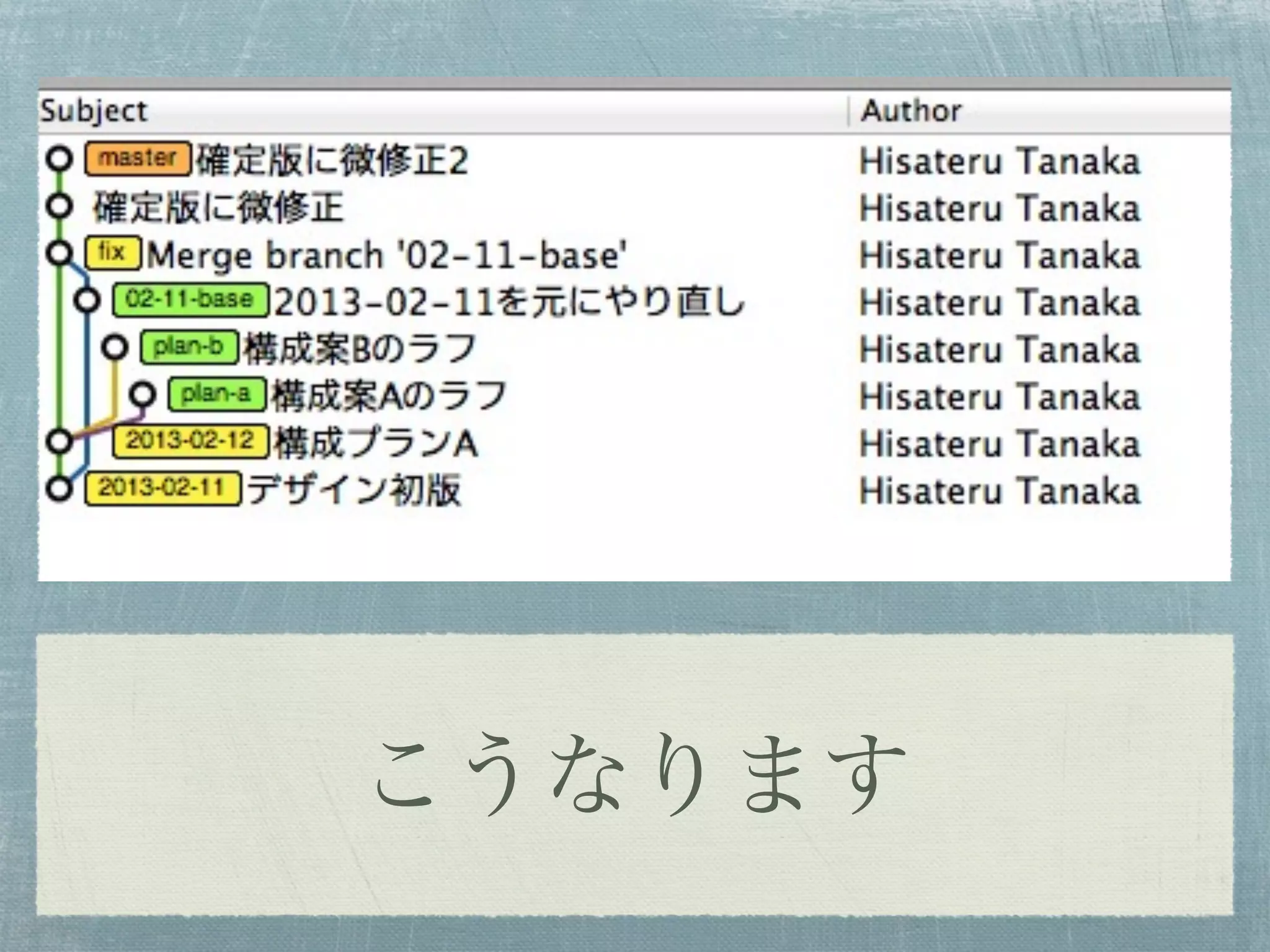Click the こうなります caption text

(639, 775)
